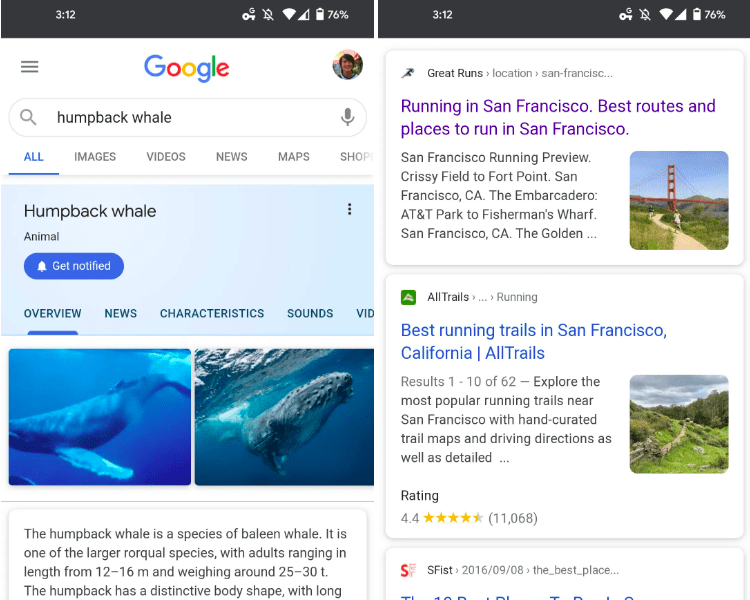Open Running in San Francisco link
This screenshot has width=750, height=600.
click(558, 117)
